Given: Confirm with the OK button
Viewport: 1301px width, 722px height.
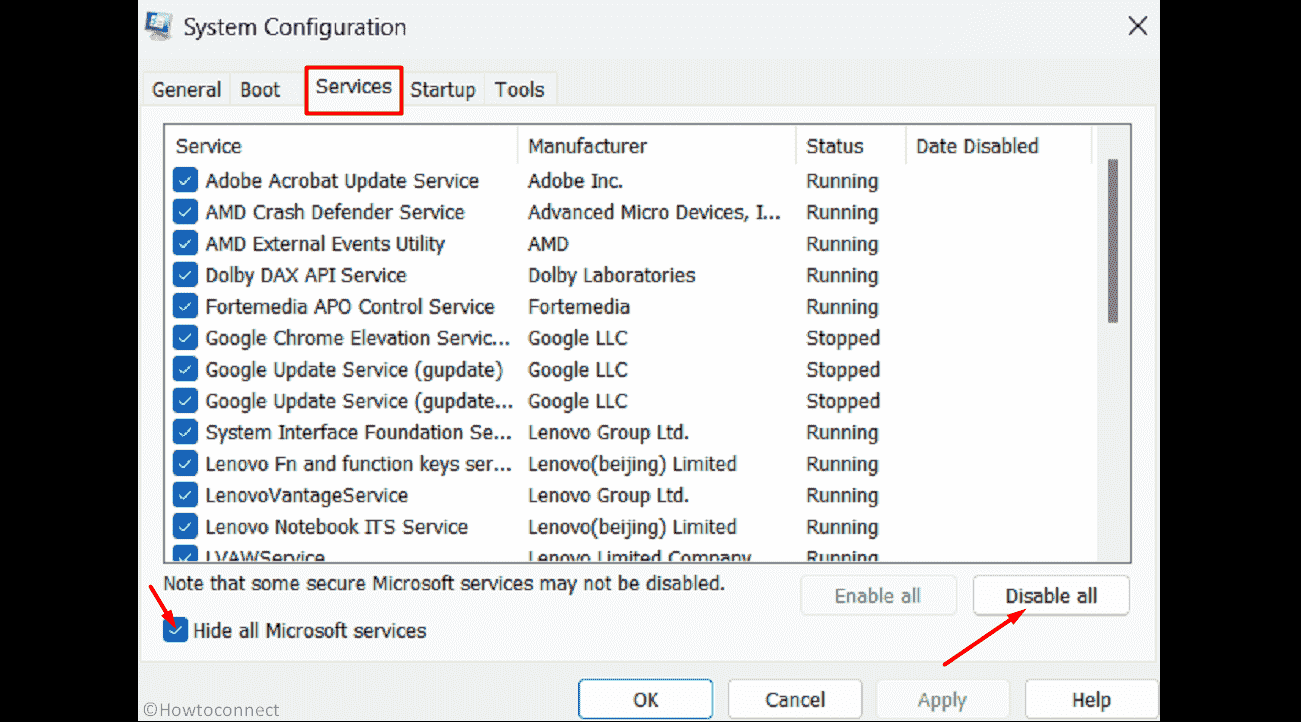Looking at the screenshot, I should (646, 700).
